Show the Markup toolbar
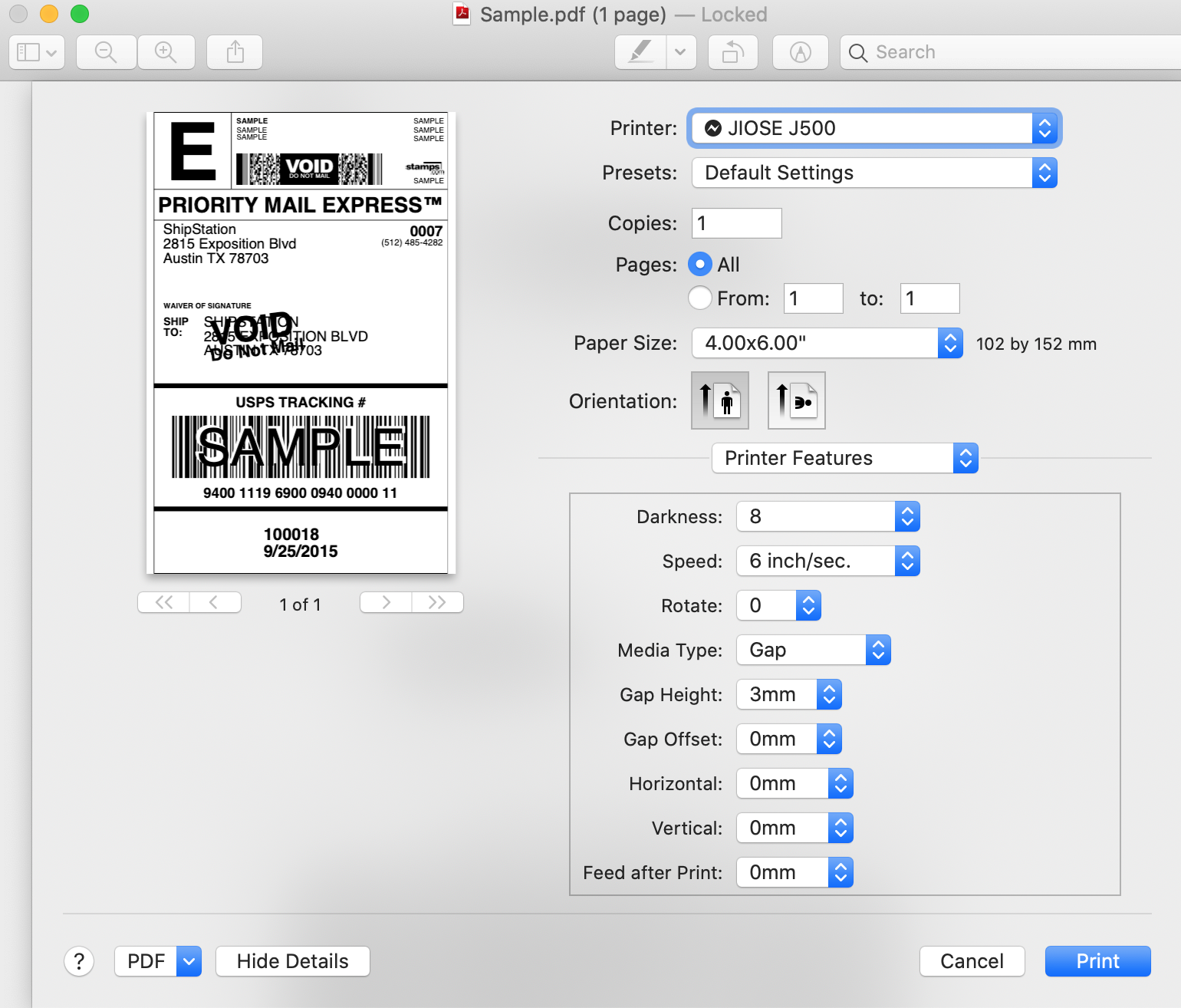Image resolution: width=1181 pixels, height=1008 pixels. click(x=801, y=52)
